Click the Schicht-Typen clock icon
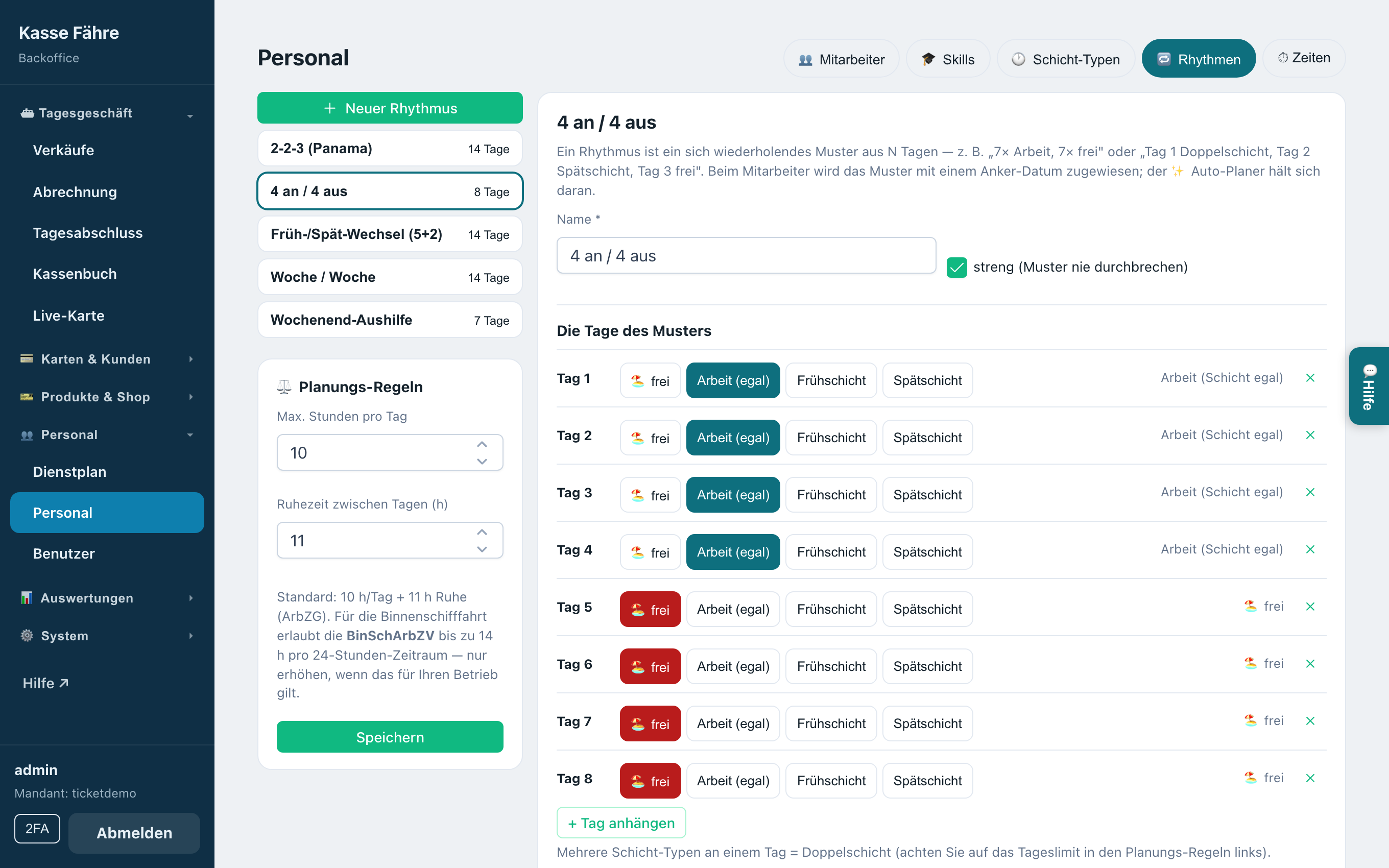The image size is (1389, 868). tap(1018, 59)
